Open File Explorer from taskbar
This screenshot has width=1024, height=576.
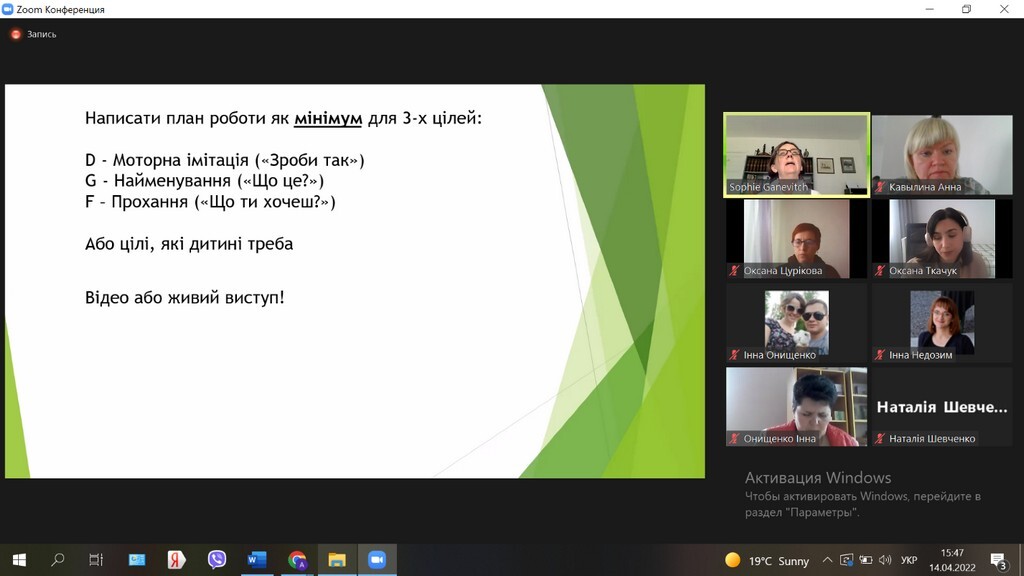337,560
